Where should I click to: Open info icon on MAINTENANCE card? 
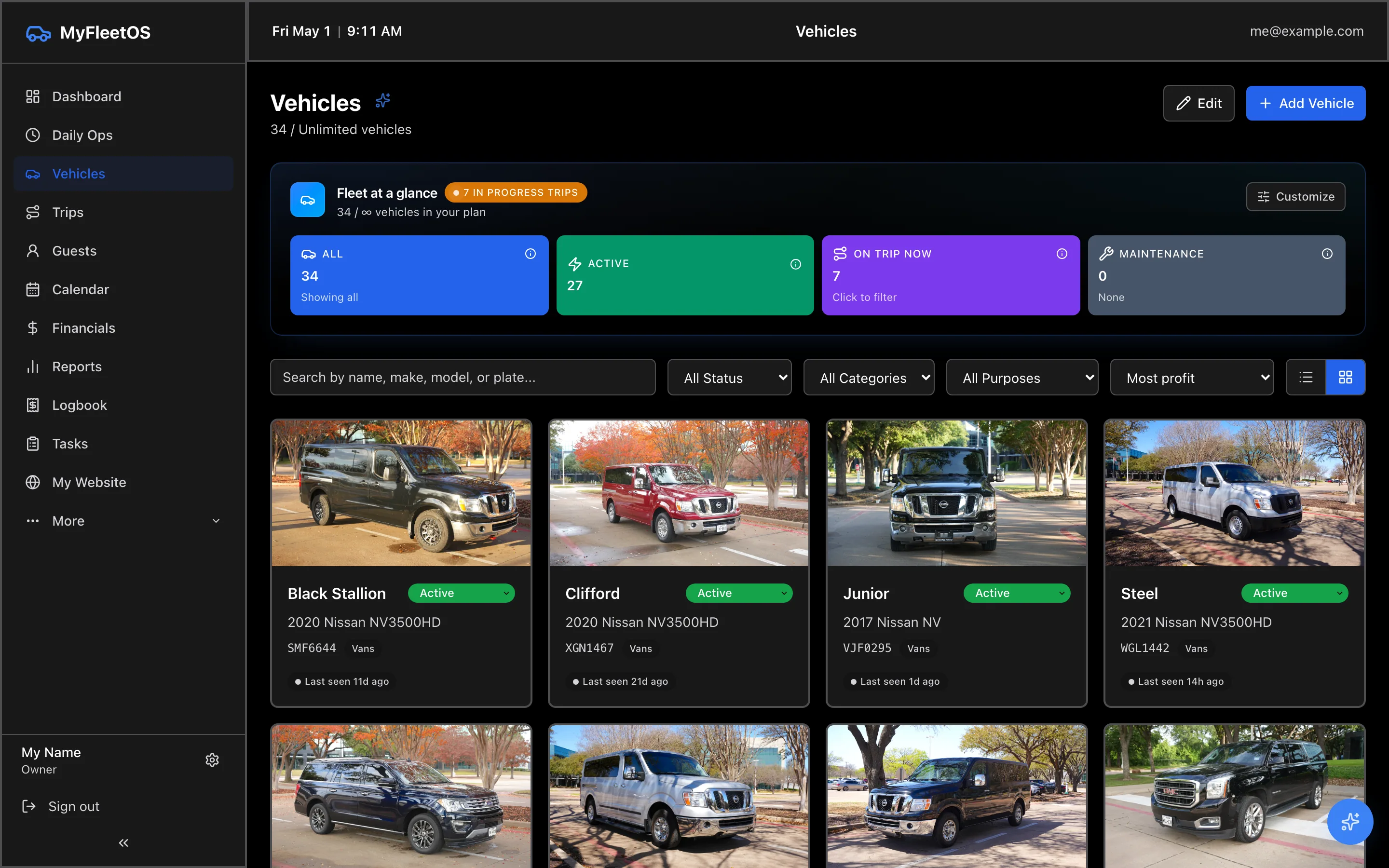(x=1327, y=254)
